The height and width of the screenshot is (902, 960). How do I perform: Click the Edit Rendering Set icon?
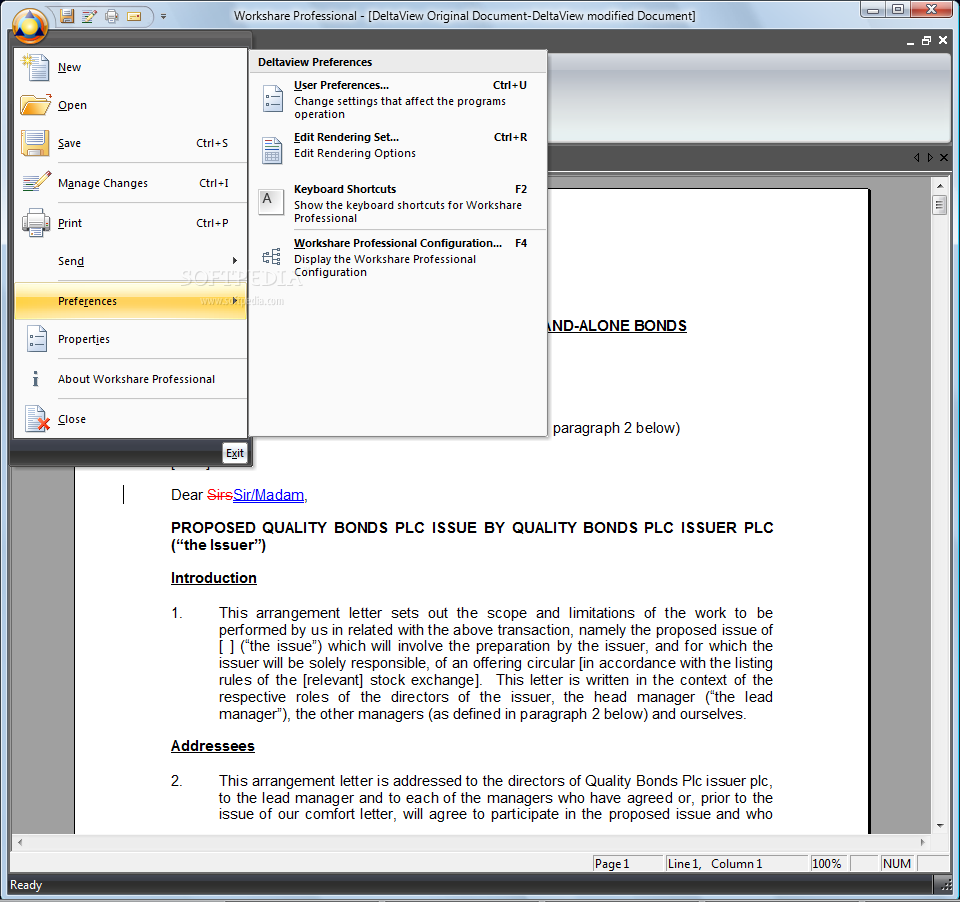[x=272, y=151]
